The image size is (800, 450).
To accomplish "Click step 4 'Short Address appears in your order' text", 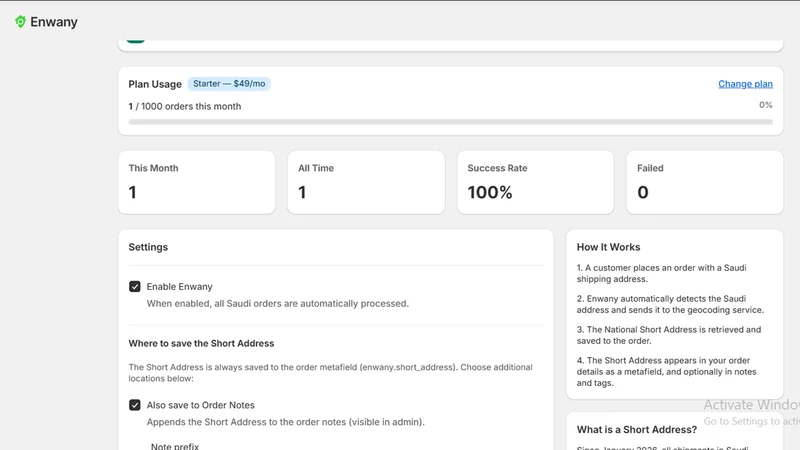I will pos(666,371).
